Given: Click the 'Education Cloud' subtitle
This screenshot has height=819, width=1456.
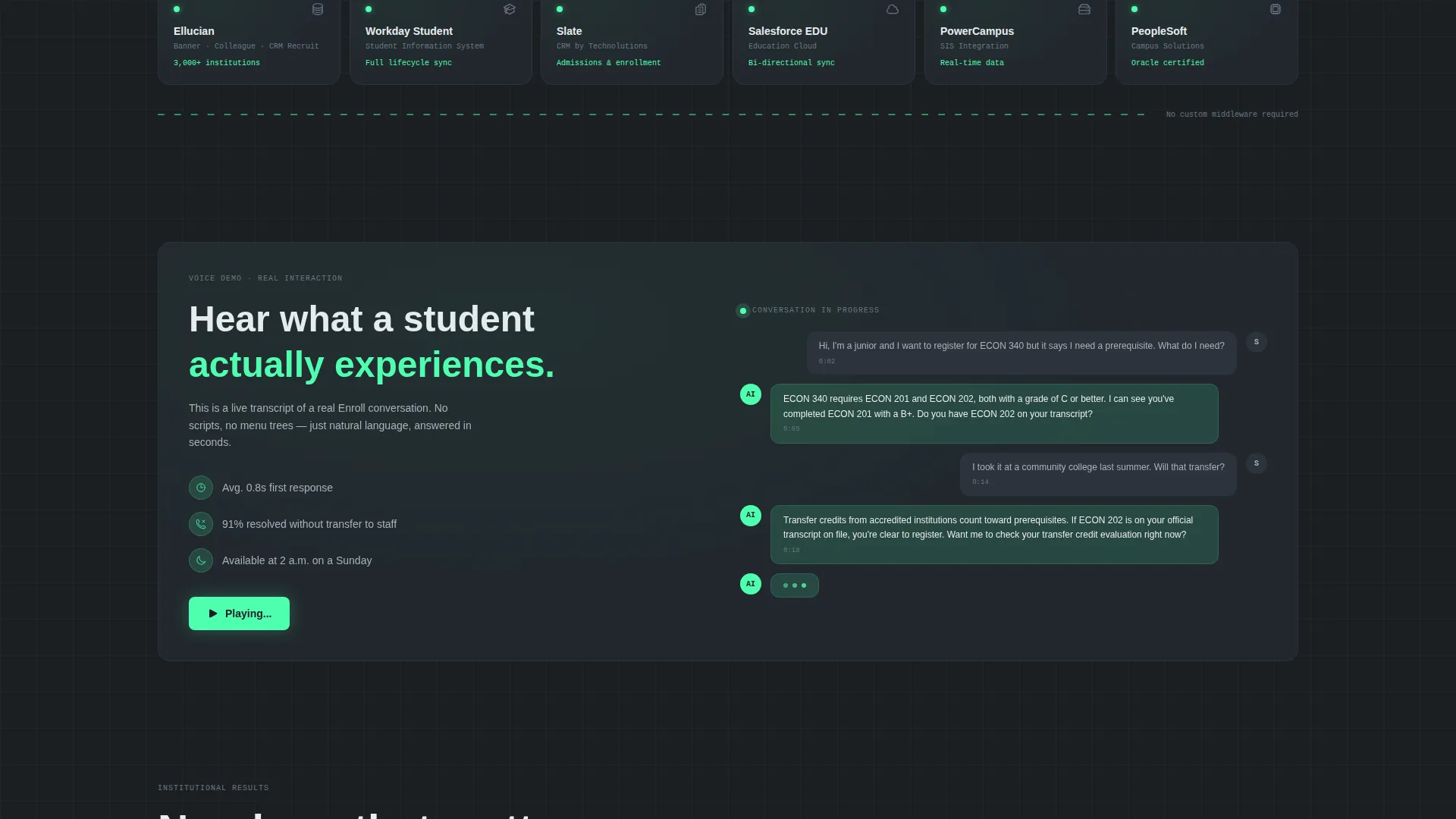Looking at the screenshot, I should tap(783, 46).
